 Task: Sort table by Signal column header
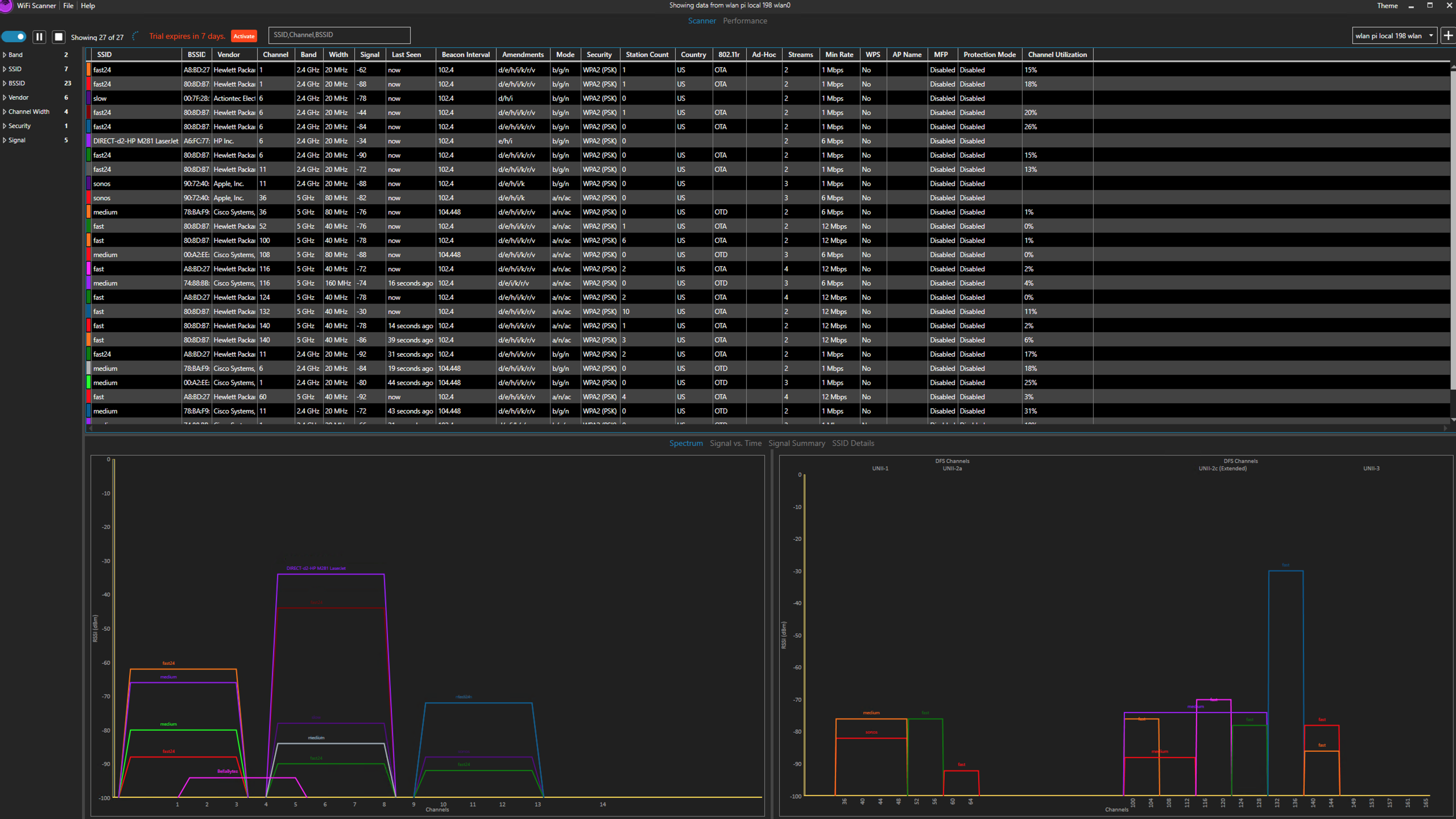coord(370,55)
